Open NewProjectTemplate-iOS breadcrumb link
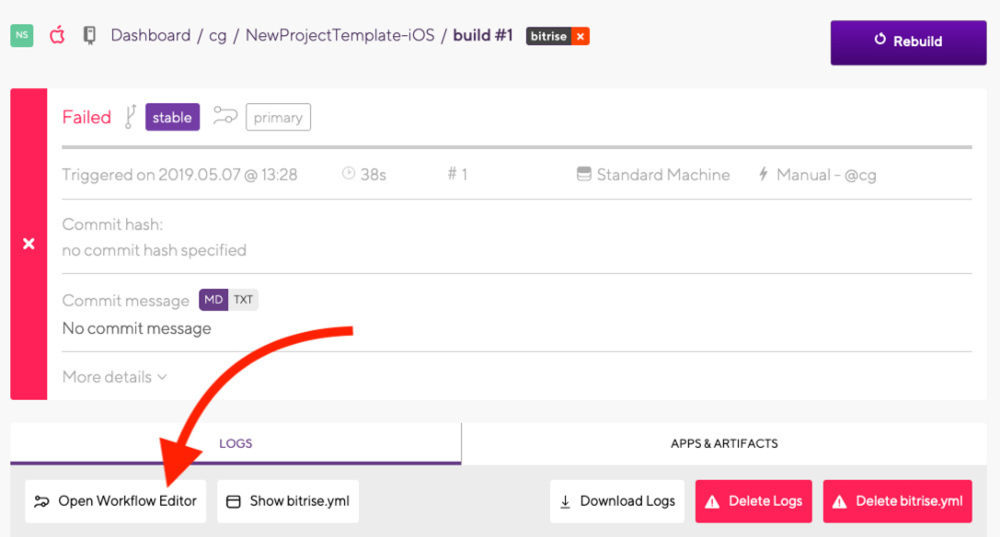The width and height of the screenshot is (1000, 537). (340, 35)
